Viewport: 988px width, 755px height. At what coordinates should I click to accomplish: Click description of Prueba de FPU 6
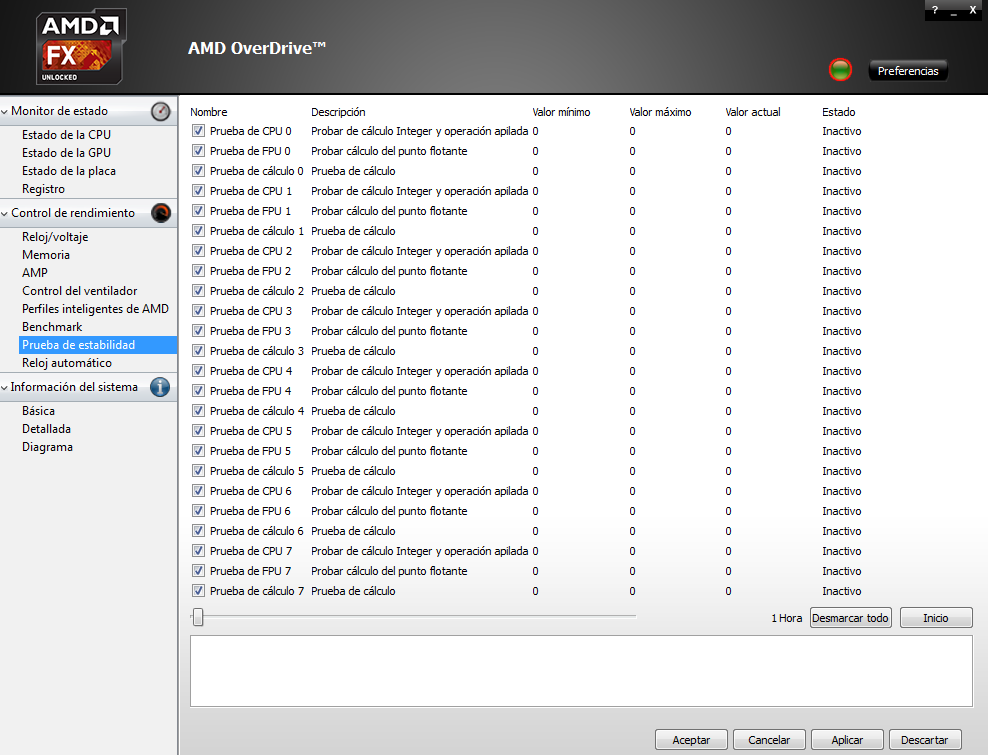pyautogui.click(x=389, y=511)
